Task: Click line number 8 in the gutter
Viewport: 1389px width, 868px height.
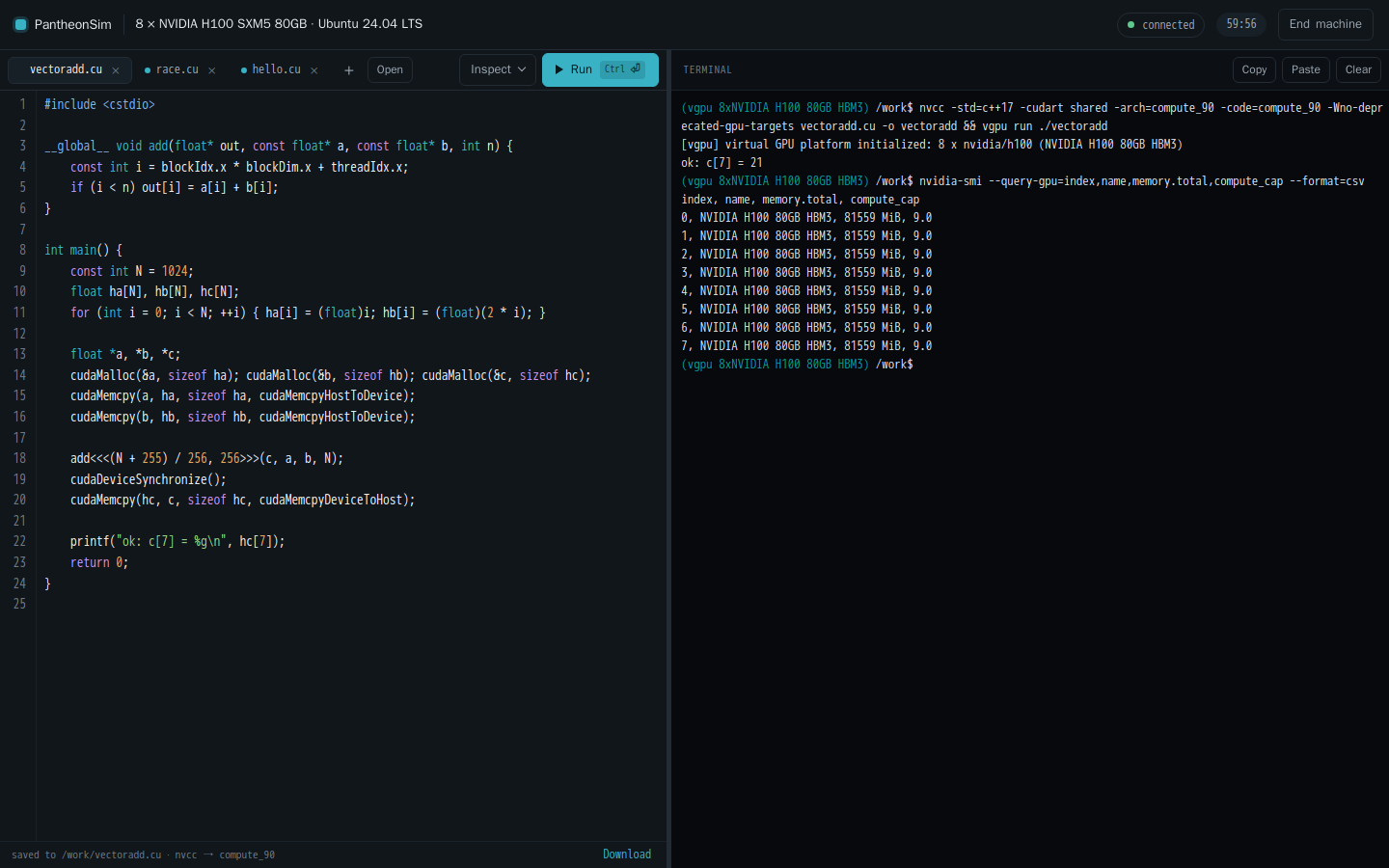Action: click(21, 250)
